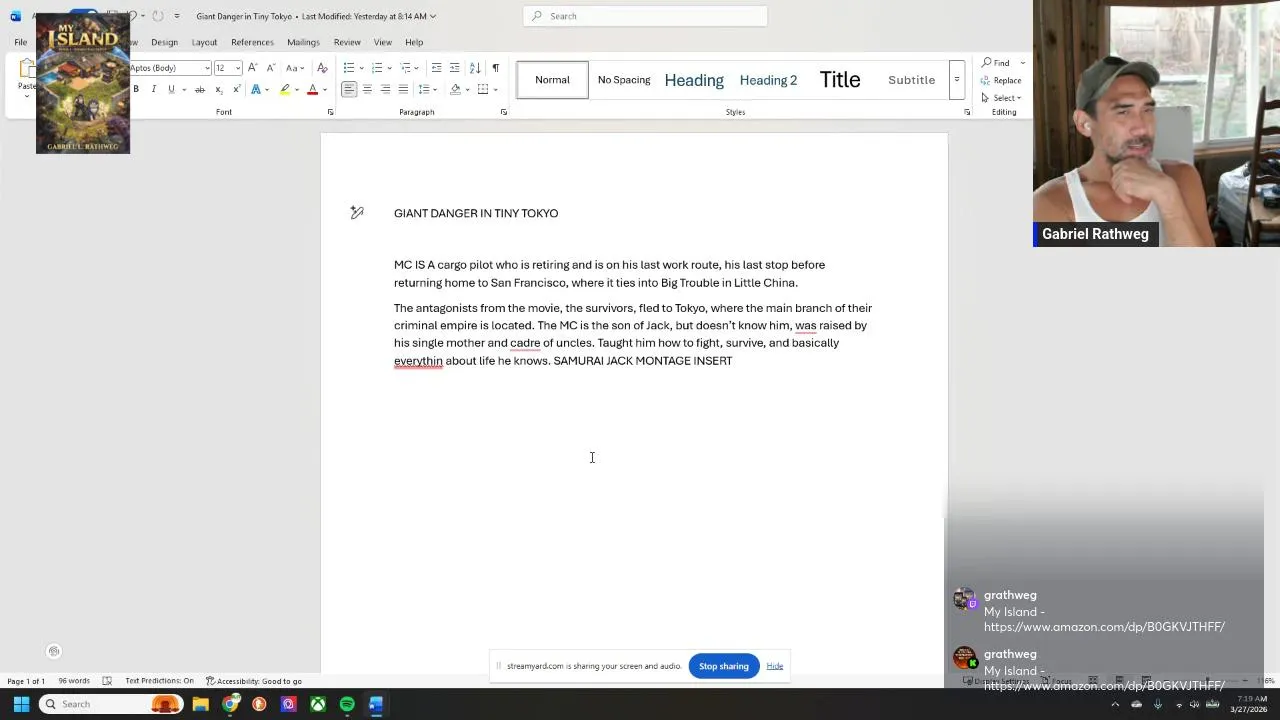Open the font name combo box
Viewport: 1280px width, 720px height.
169,68
